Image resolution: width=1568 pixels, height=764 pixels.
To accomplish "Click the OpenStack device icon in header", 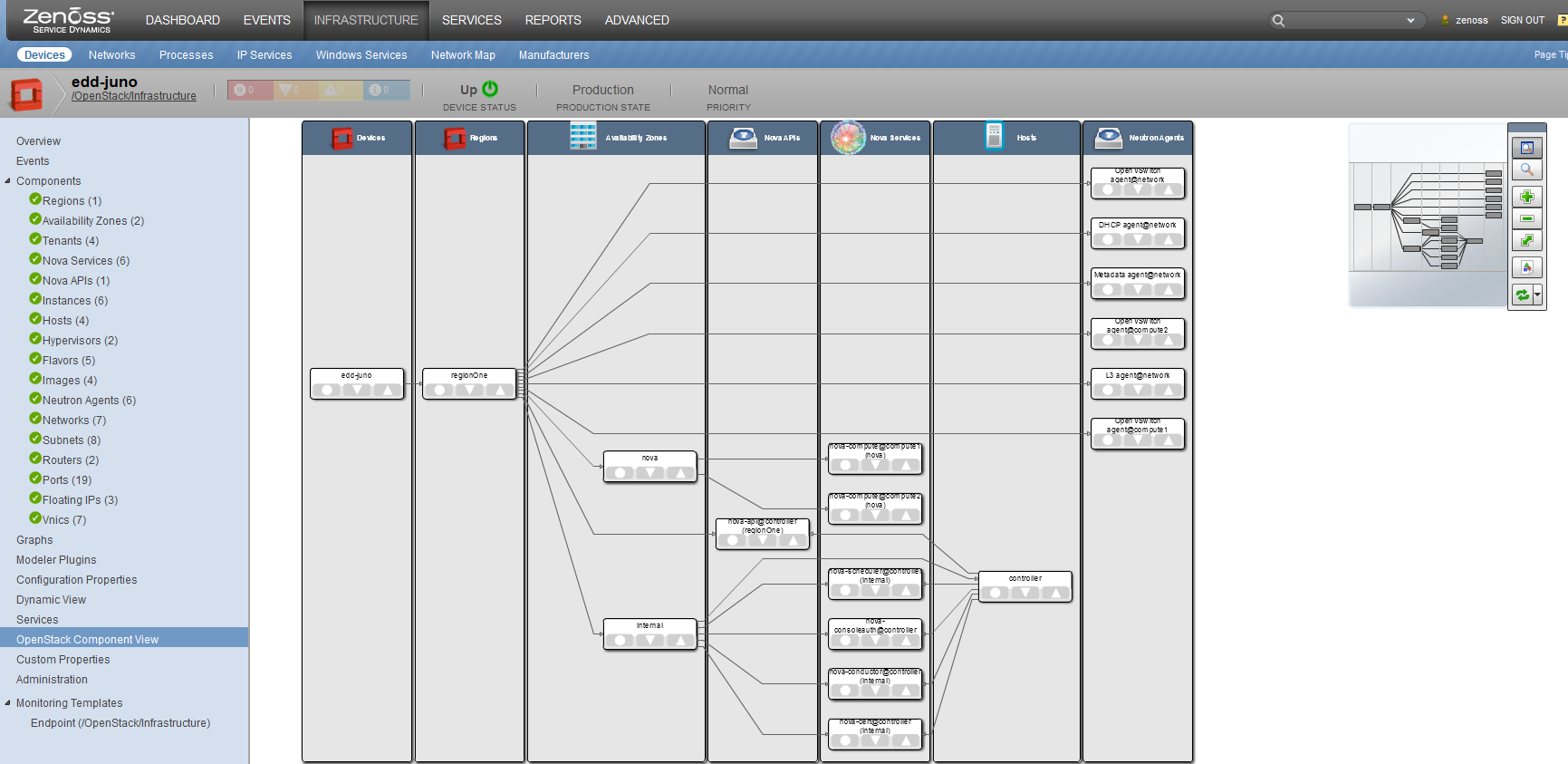I will click(26, 94).
